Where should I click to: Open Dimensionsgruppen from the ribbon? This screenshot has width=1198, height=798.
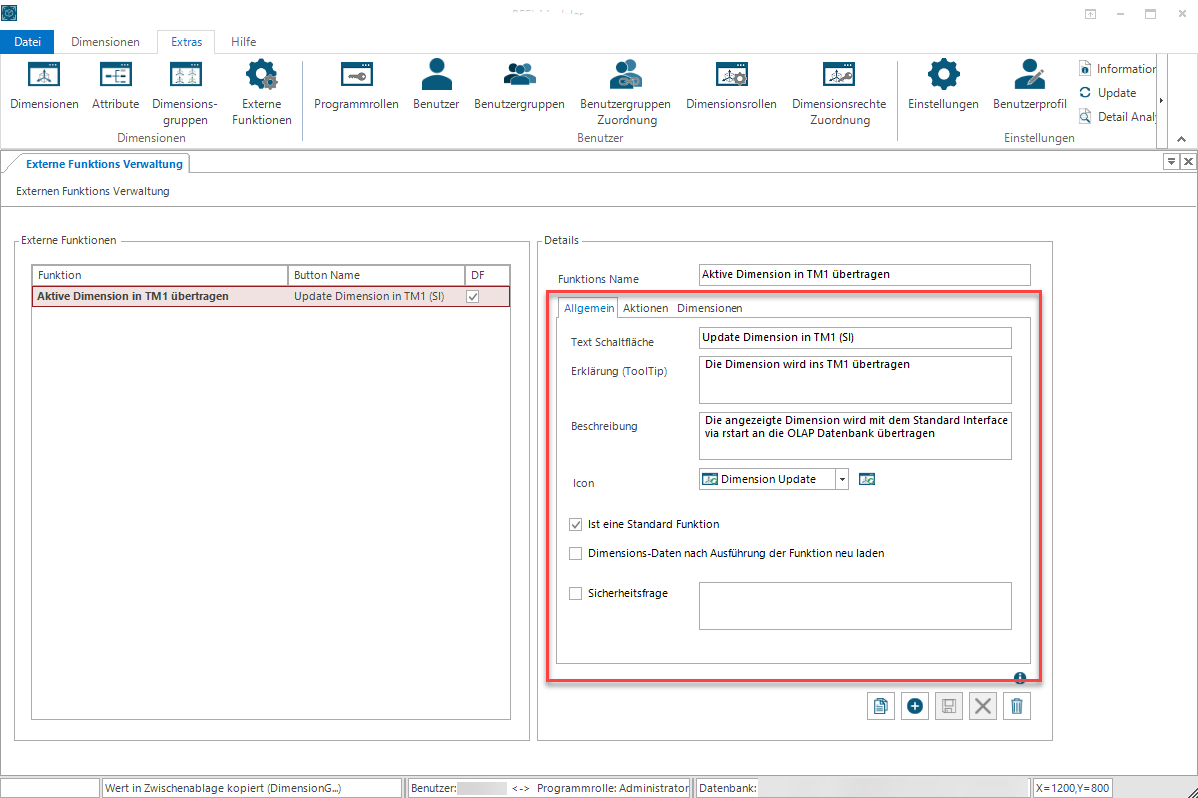tap(185, 93)
